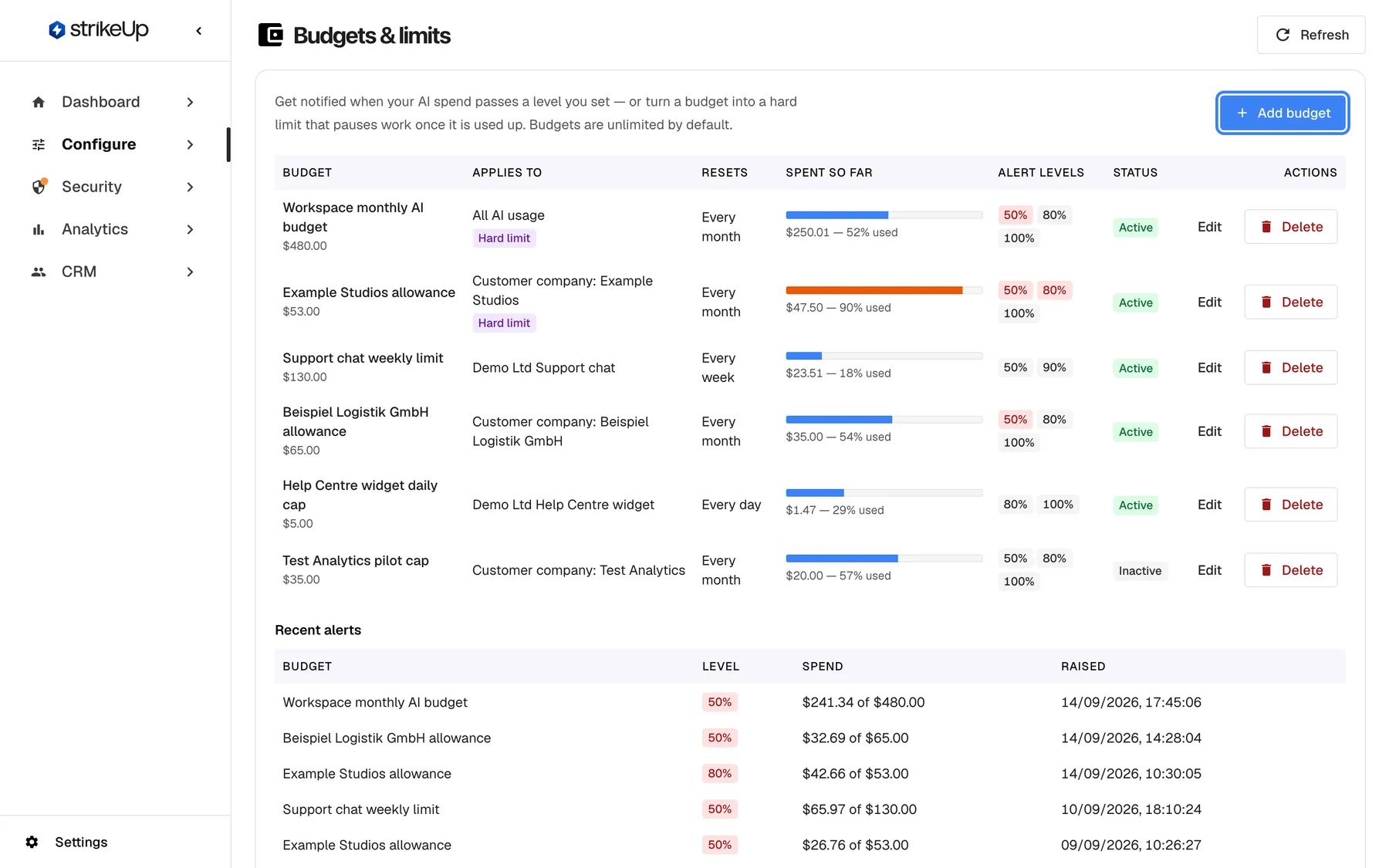This screenshot has width=1389, height=868.
Task: Click the CRM people icon
Action: (39, 272)
